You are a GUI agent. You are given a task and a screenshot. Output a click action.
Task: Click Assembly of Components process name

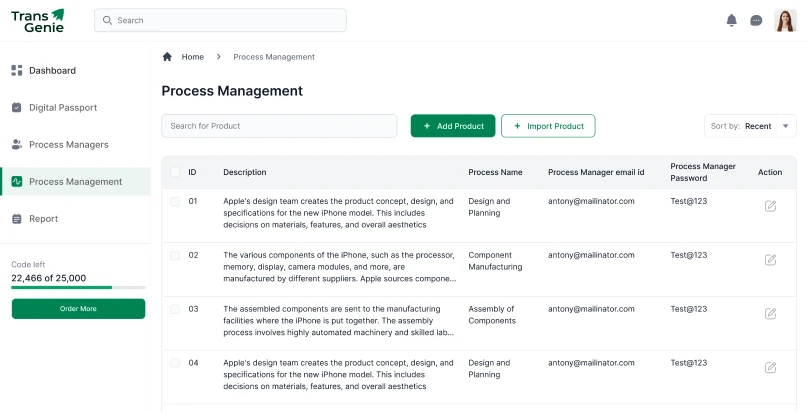tap(492, 315)
